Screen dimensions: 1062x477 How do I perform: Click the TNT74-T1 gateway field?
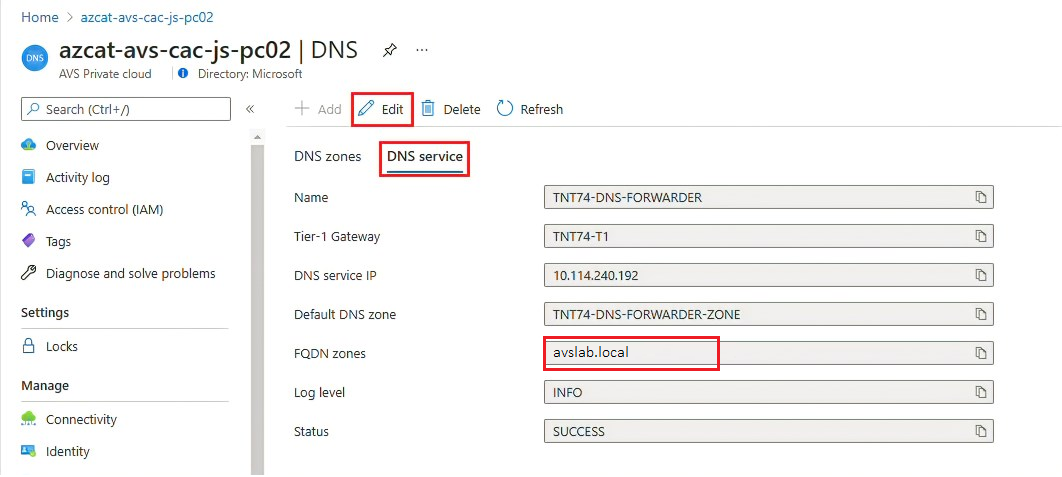(769, 236)
